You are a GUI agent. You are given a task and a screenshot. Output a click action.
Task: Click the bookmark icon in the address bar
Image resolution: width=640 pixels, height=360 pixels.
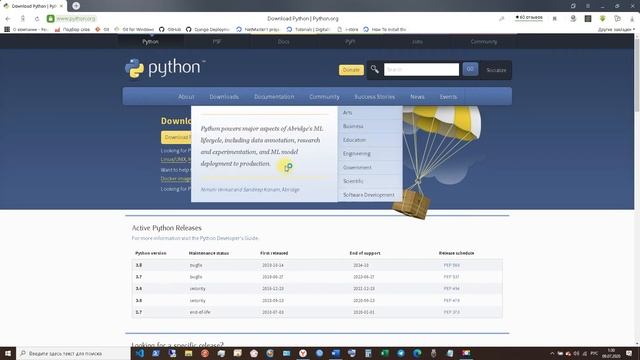[x=555, y=18]
